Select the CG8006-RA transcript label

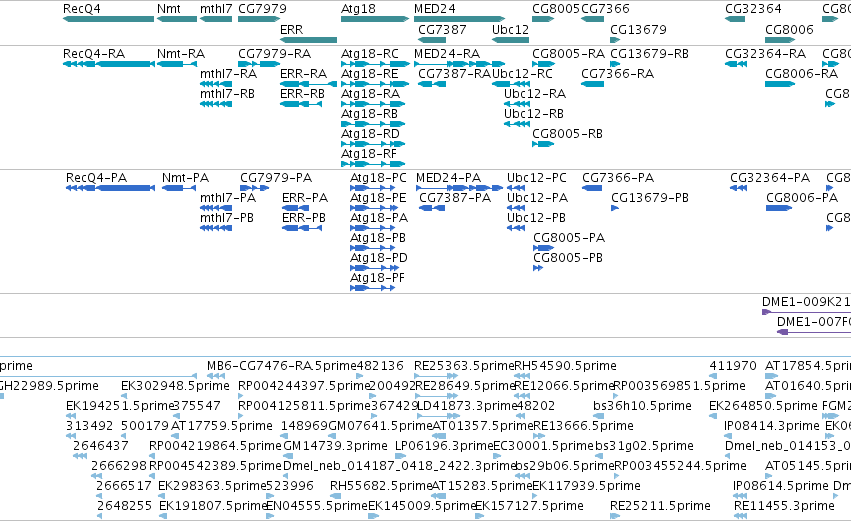(x=802, y=74)
